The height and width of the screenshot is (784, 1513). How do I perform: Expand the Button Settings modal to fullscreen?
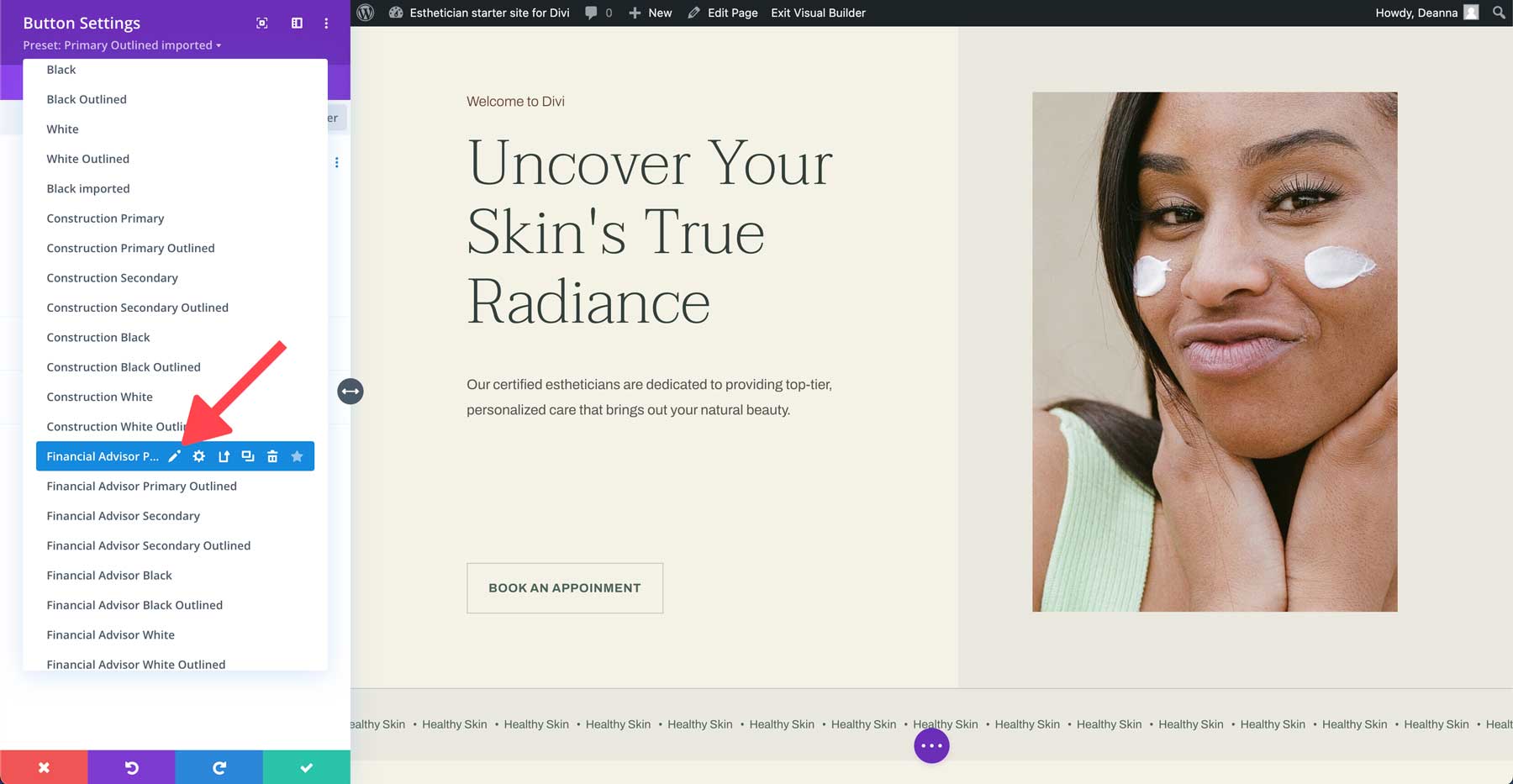tap(261, 24)
